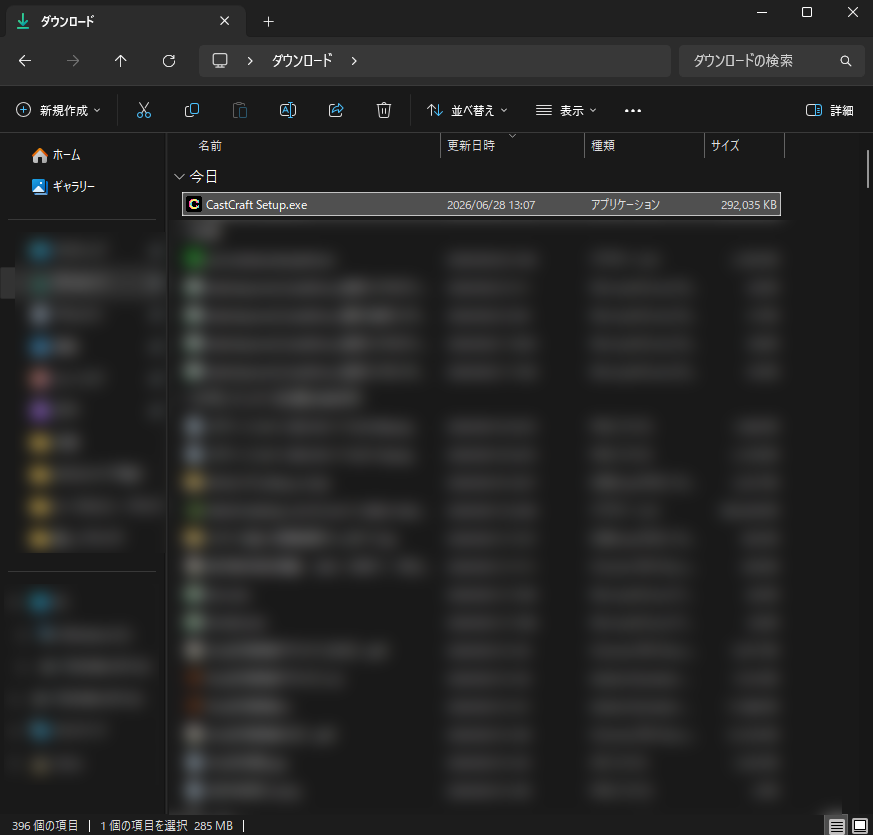The width and height of the screenshot is (873, 835).
Task: Click the Share icon in toolbar
Action: click(336, 110)
